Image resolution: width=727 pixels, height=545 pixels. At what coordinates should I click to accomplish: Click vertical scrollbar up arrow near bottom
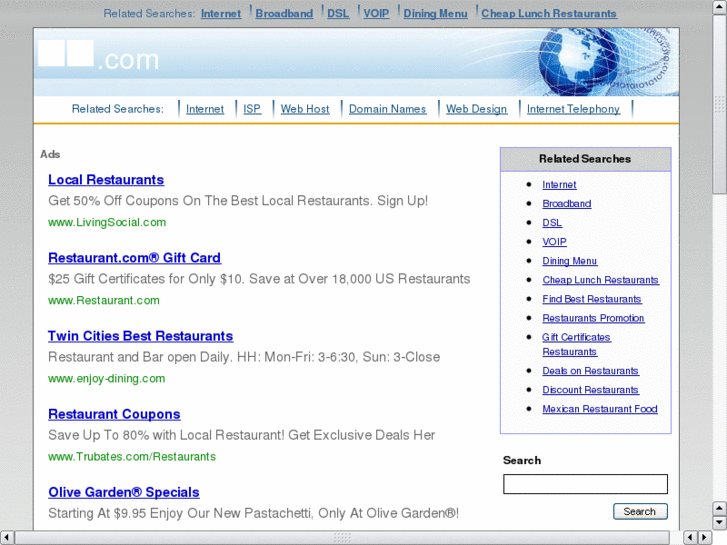click(x=720, y=508)
